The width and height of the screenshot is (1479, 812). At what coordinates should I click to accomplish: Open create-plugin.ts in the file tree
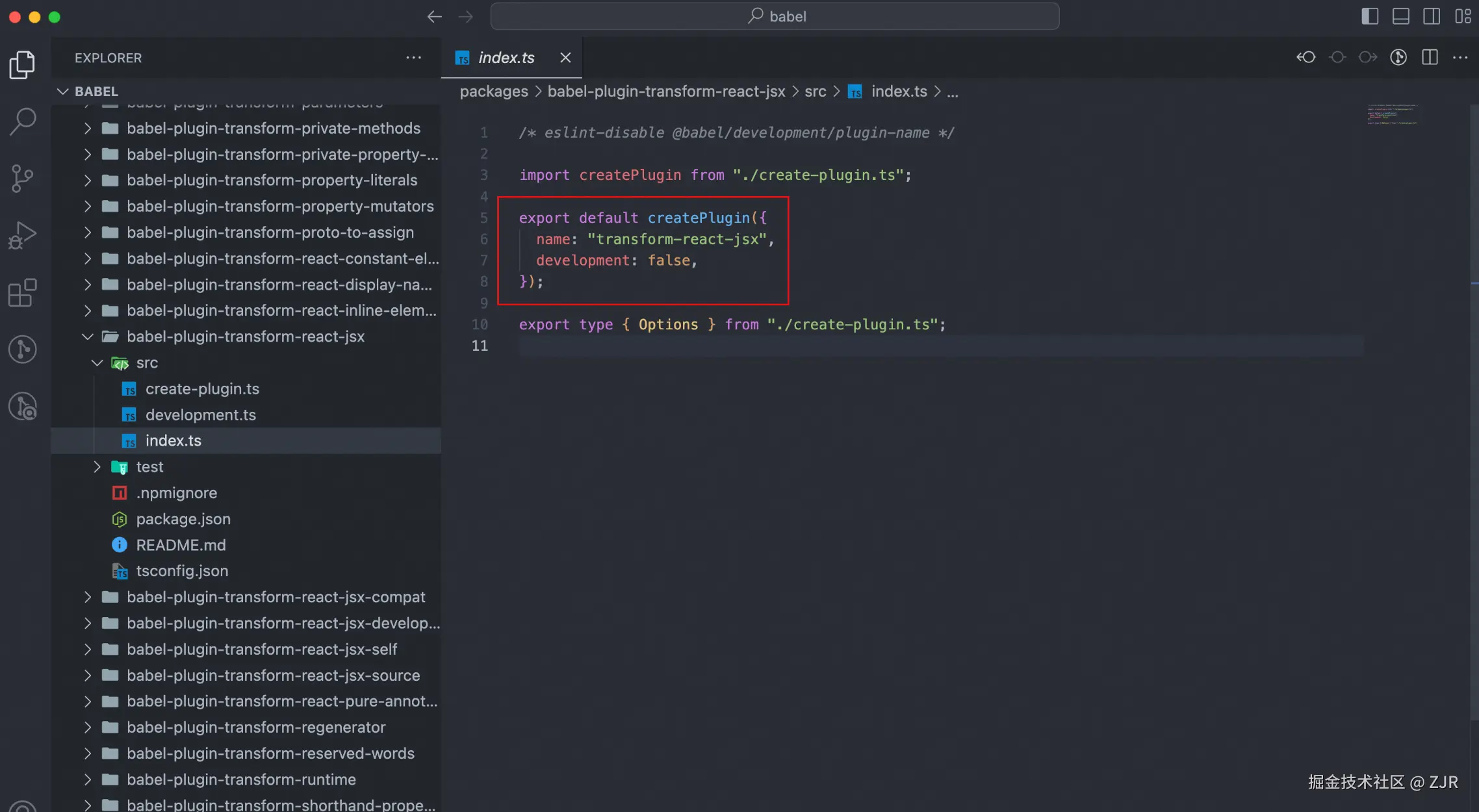(x=202, y=388)
